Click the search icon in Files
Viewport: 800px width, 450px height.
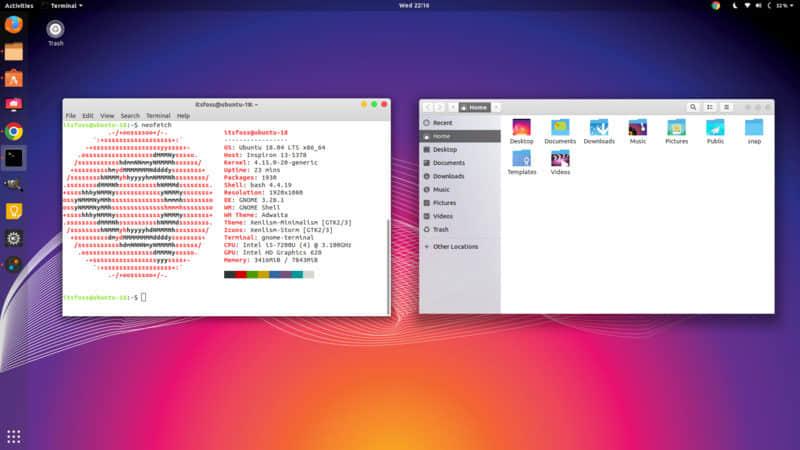tap(694, 107)
